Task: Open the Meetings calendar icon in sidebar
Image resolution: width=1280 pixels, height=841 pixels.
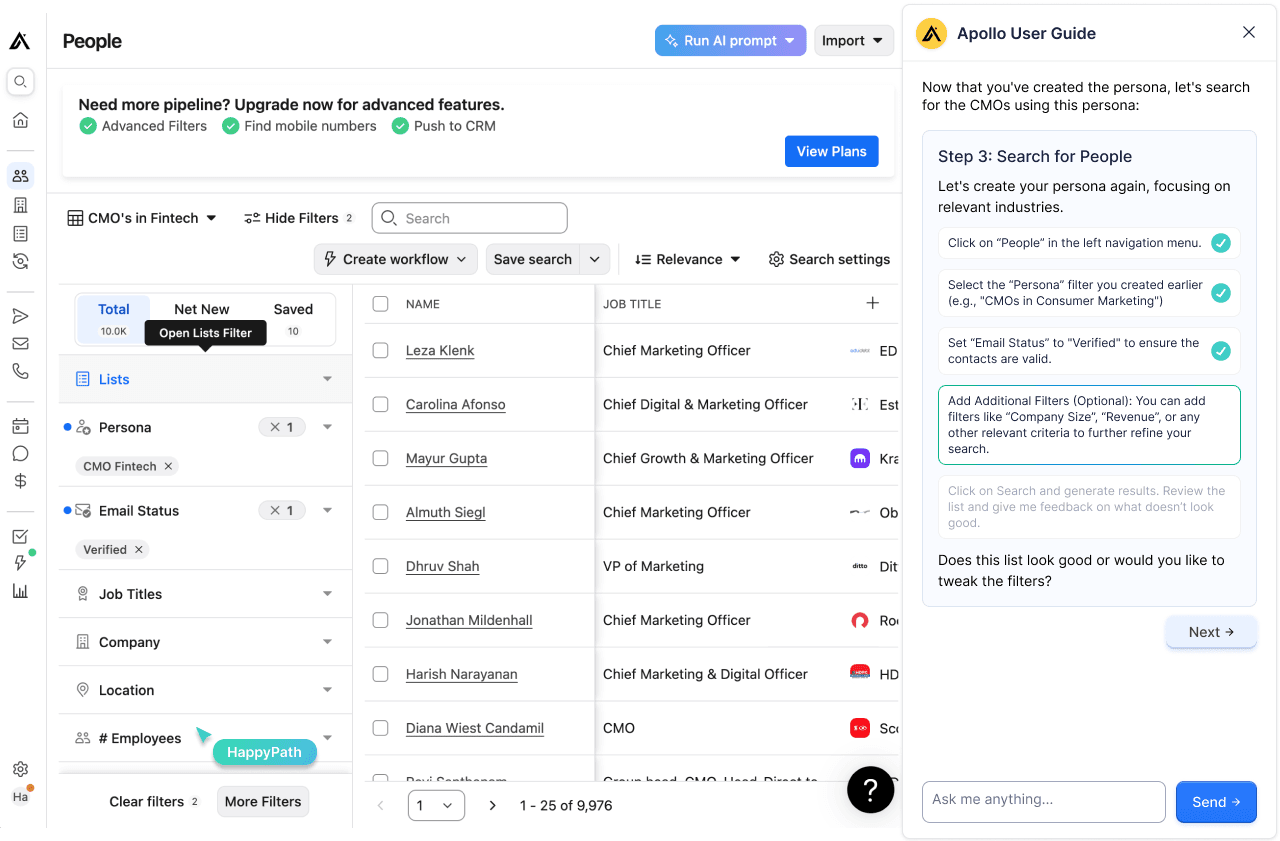Action: [x=20, y=426]
